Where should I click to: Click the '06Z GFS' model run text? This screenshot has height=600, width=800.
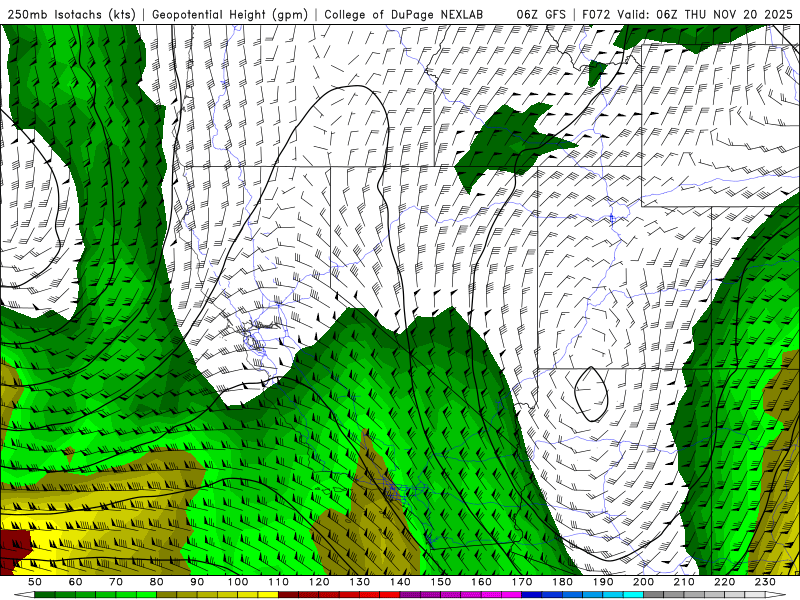[x=541, y=14]
